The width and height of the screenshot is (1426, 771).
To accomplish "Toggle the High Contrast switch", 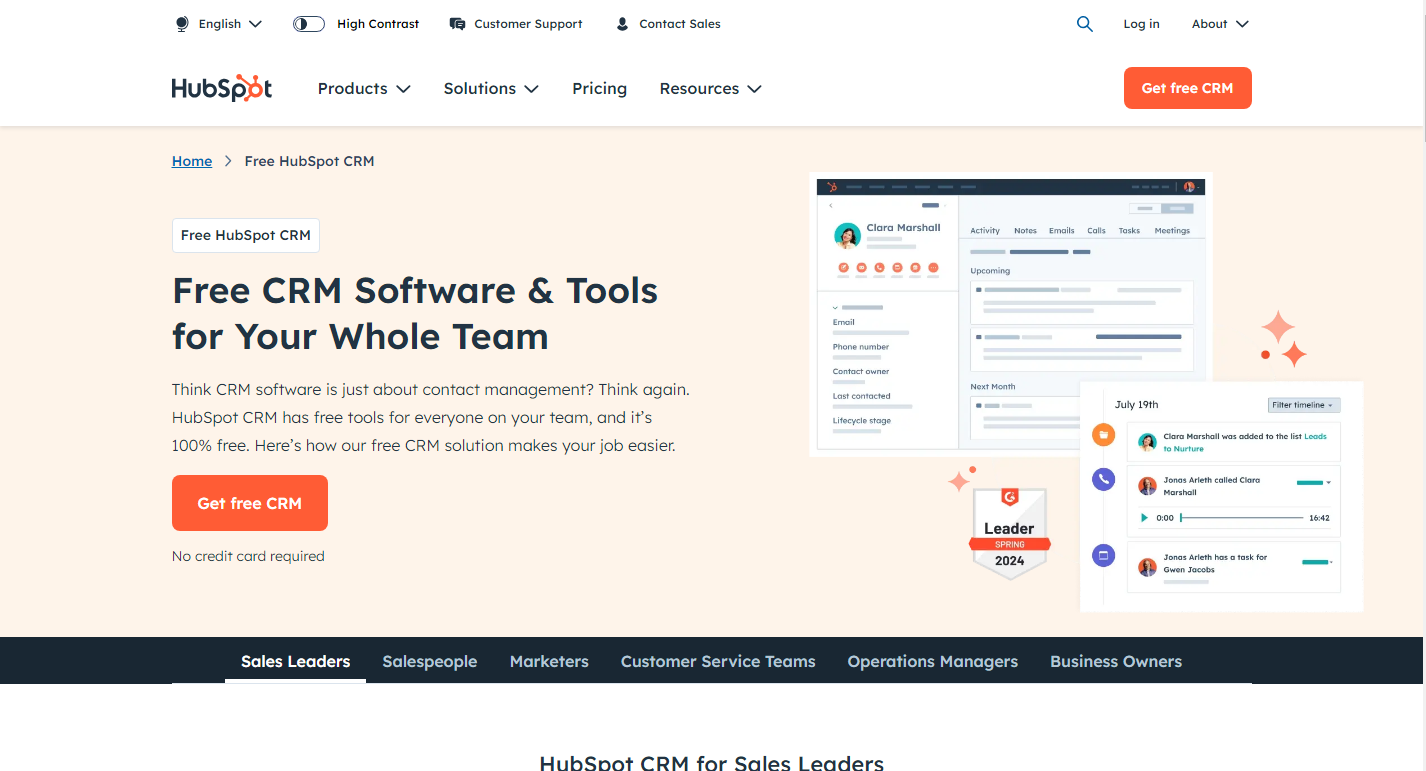I will coord(309,24).
